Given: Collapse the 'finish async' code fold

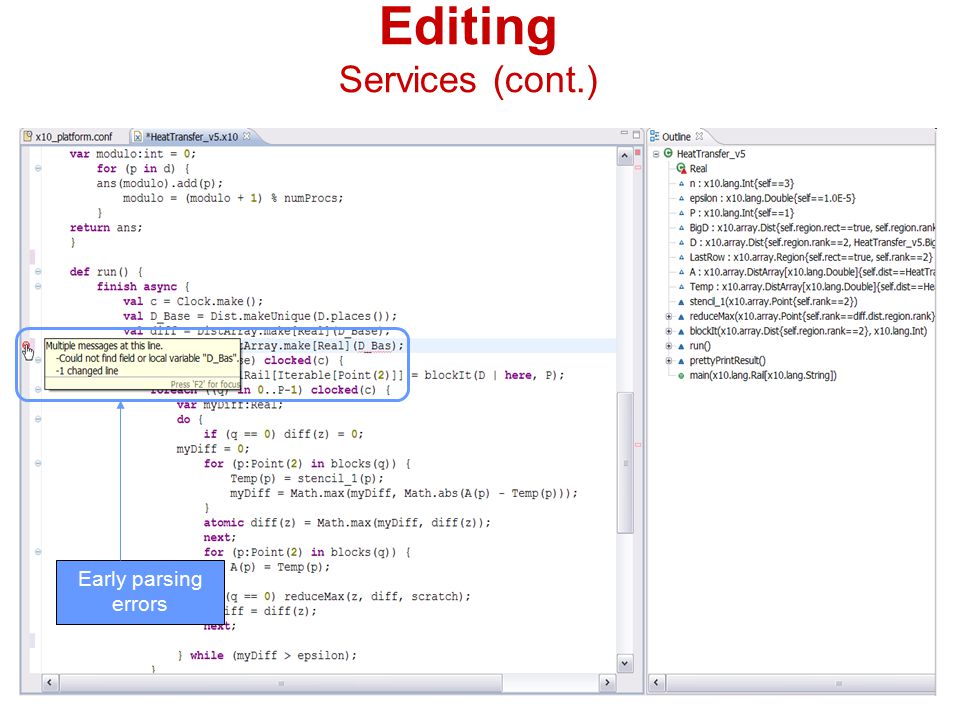Looking at the screenshot, I should (38, 286).
